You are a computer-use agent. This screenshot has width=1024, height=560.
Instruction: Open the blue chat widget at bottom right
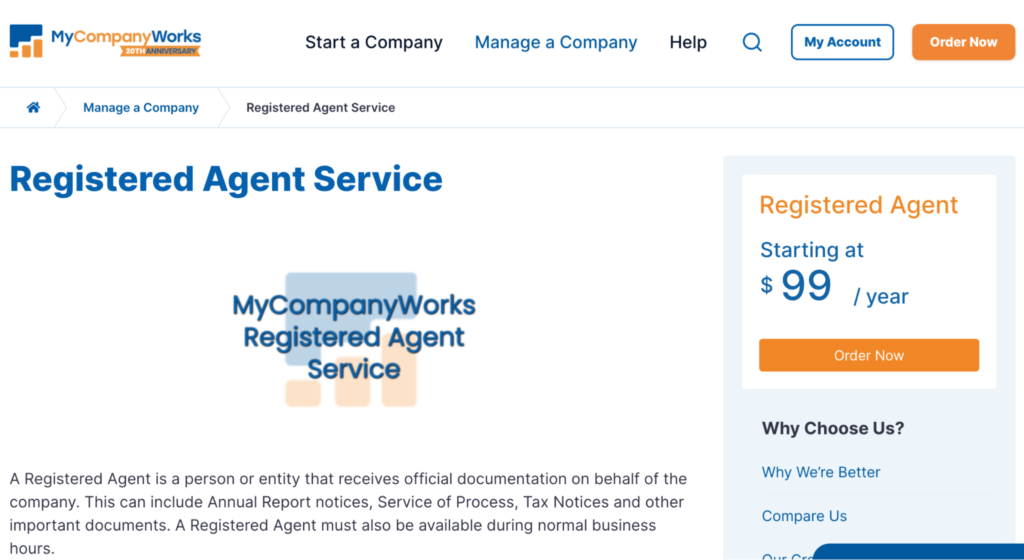pyautogui.click(x=920, y=552)
